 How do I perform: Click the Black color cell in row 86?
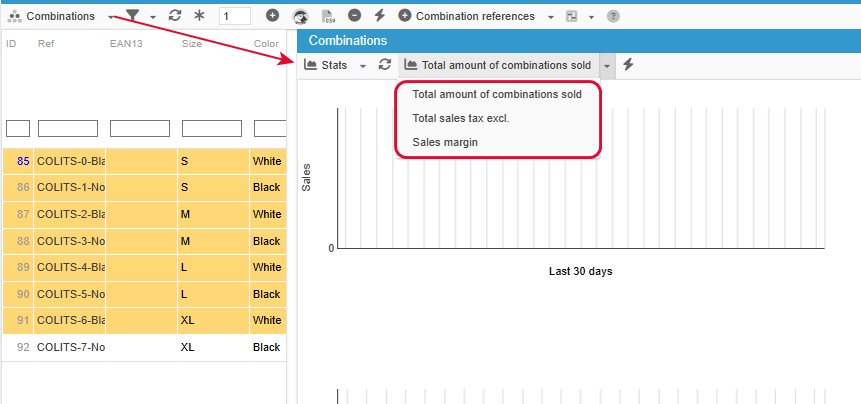(268, 188)
